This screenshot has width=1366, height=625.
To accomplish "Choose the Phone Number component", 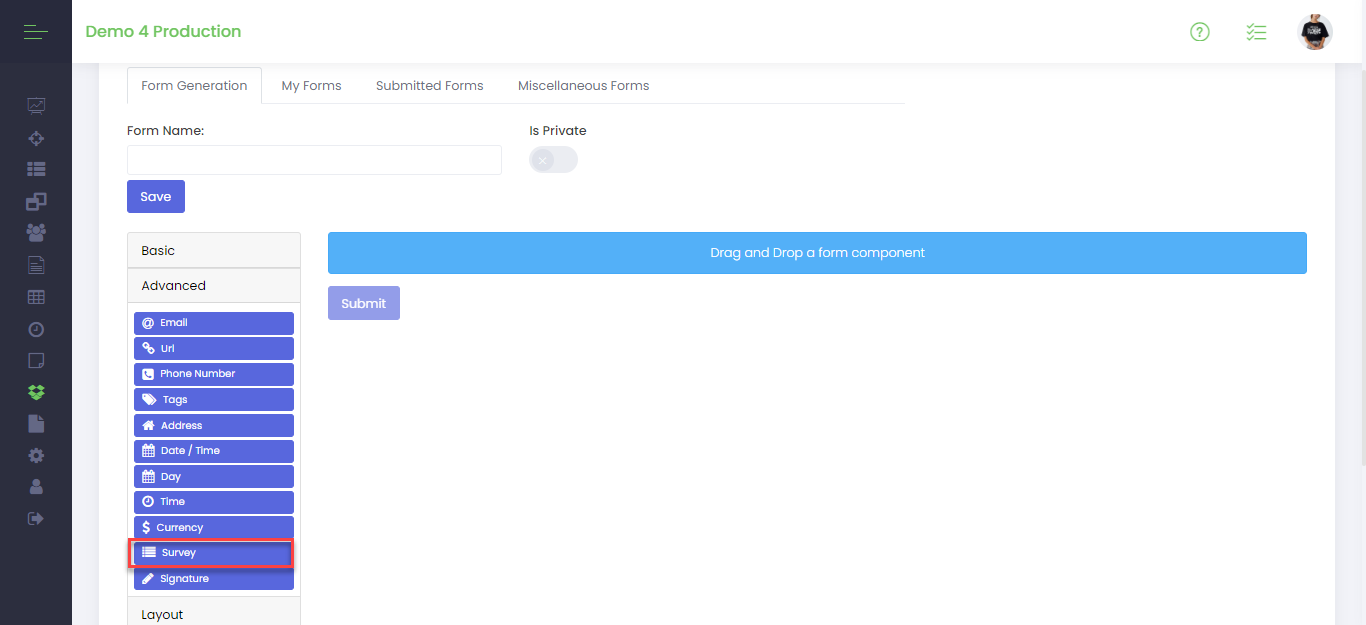I will point(214,374).
